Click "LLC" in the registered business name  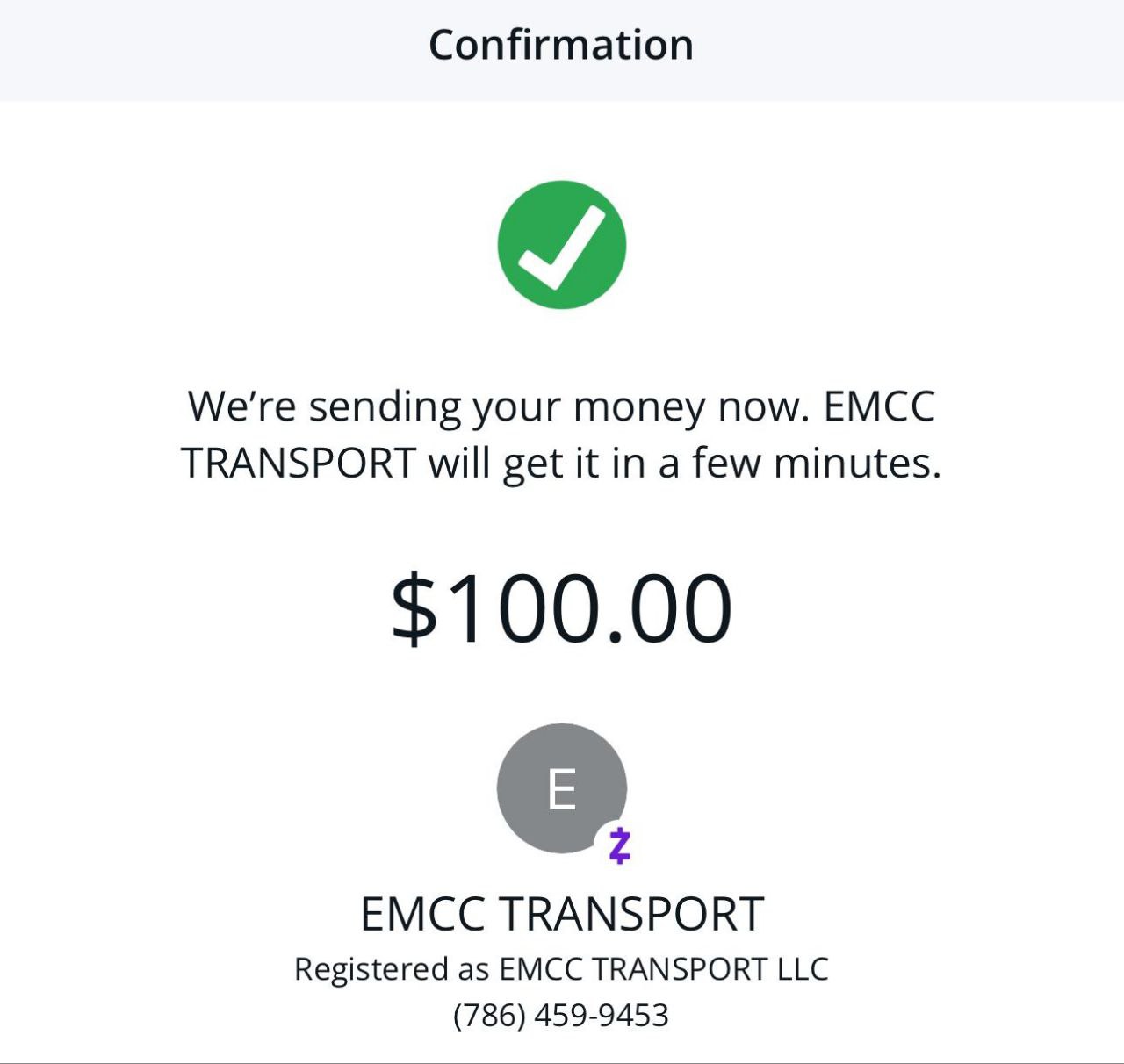coord(803,969)
